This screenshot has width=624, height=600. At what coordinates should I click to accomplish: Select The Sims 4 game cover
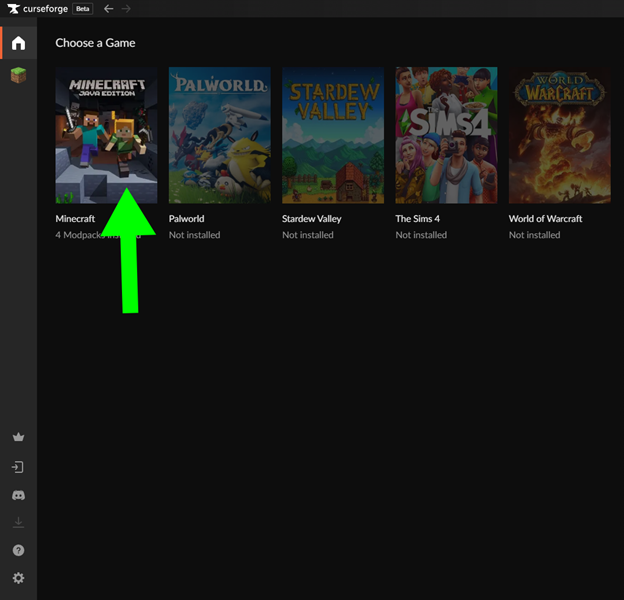[446, 135]
